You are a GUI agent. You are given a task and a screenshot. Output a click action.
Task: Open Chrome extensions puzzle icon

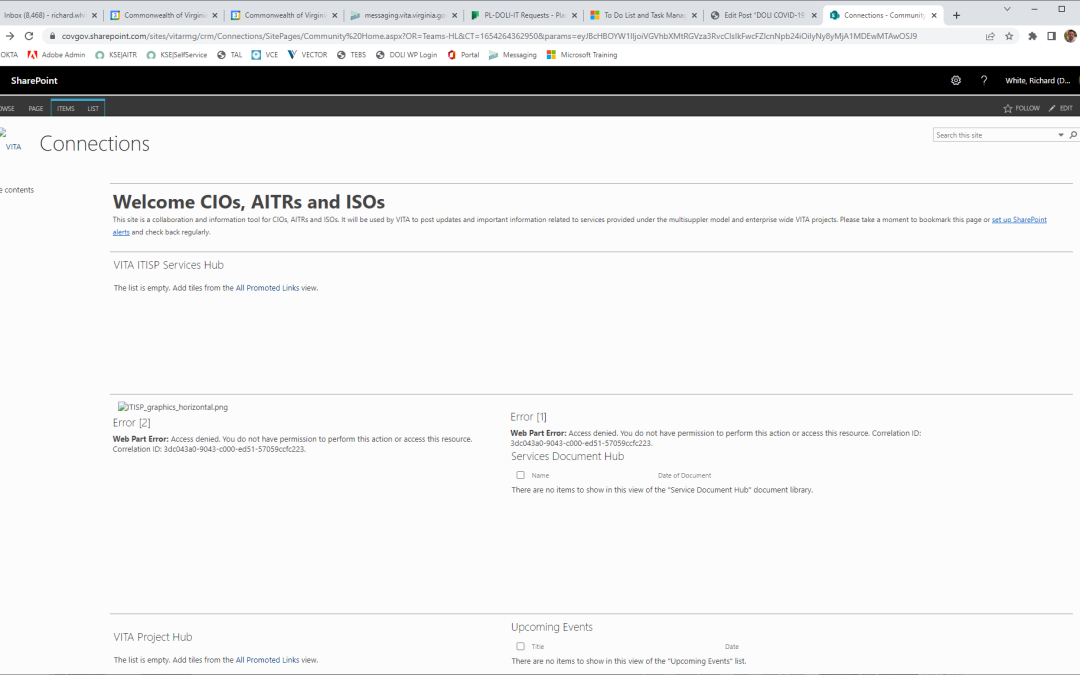tap(1032, 35)
